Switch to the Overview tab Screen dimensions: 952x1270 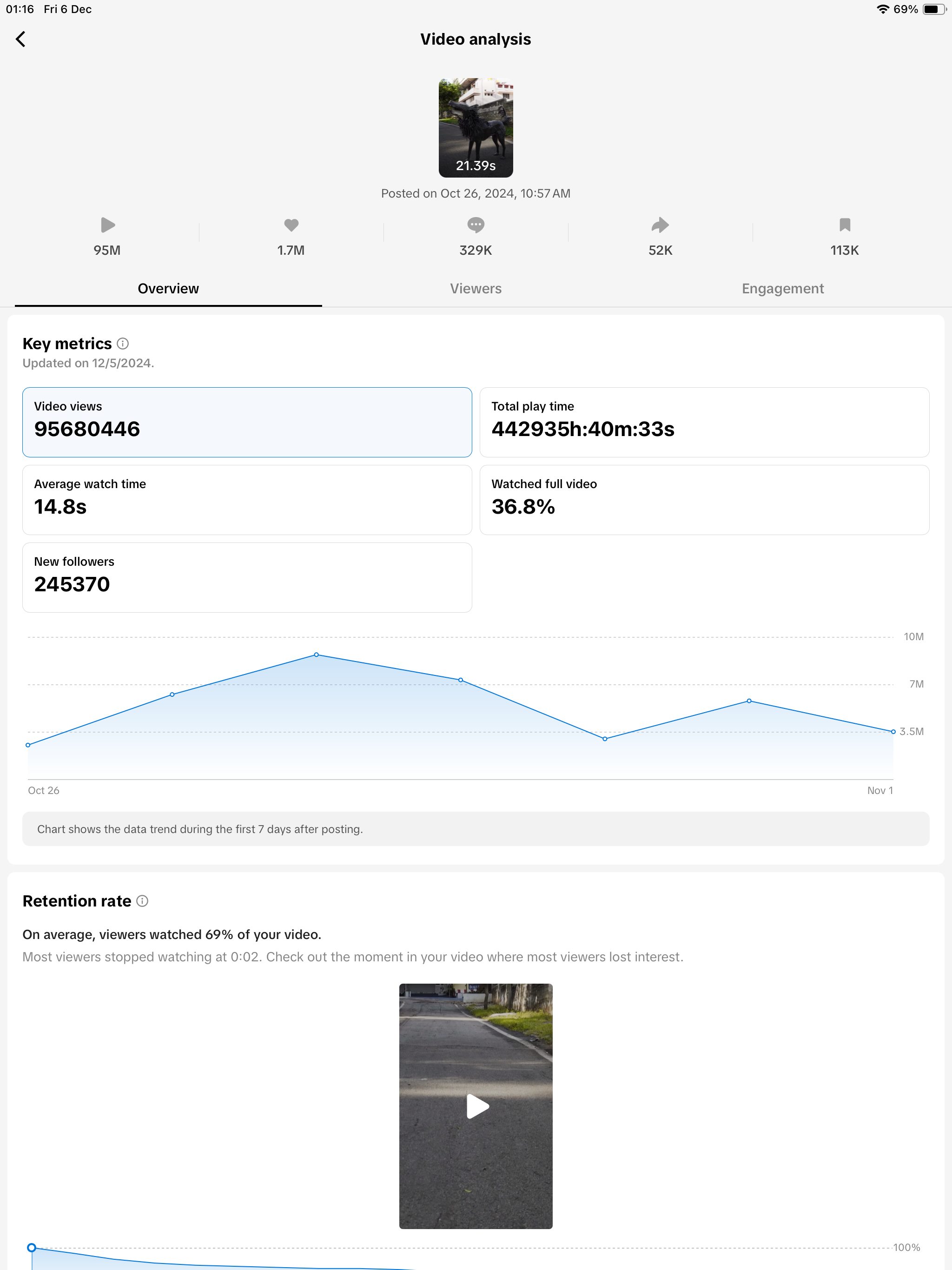point(168,289)
